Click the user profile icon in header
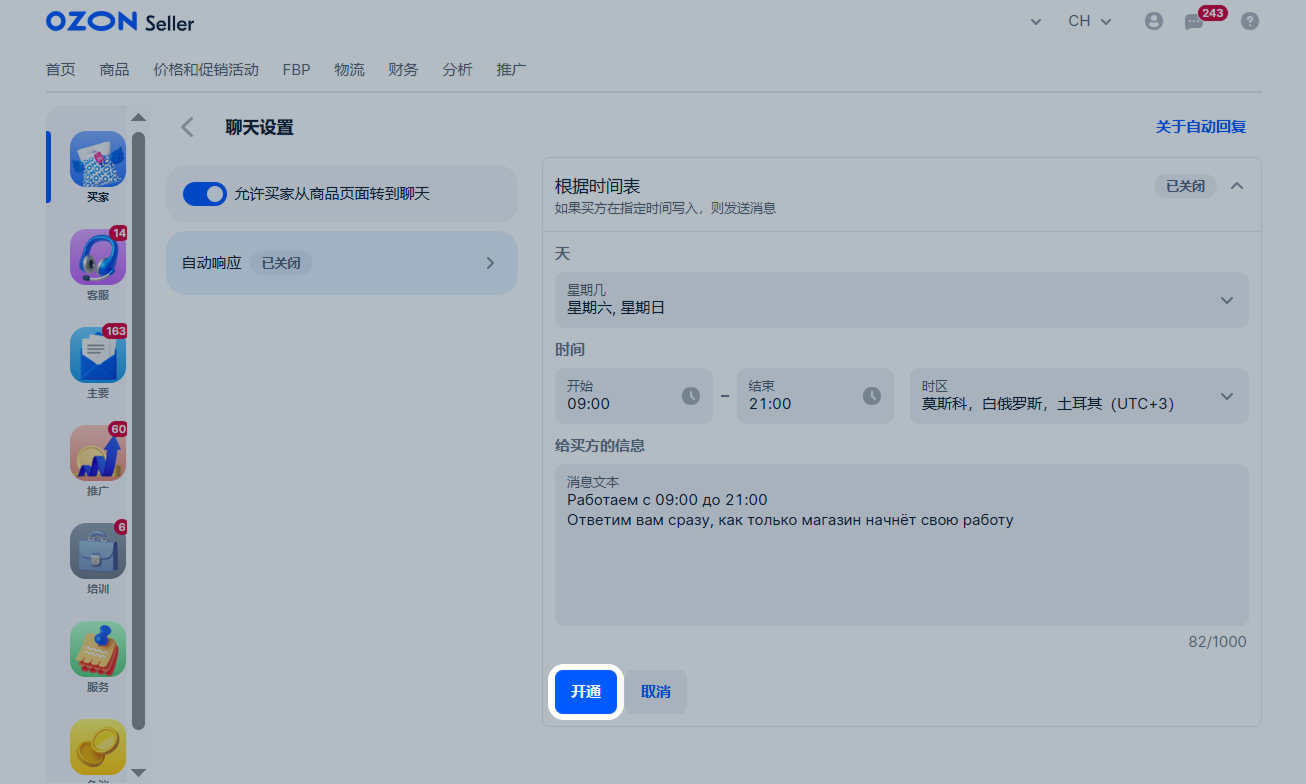The image size is (1306, 784). 1154,21
